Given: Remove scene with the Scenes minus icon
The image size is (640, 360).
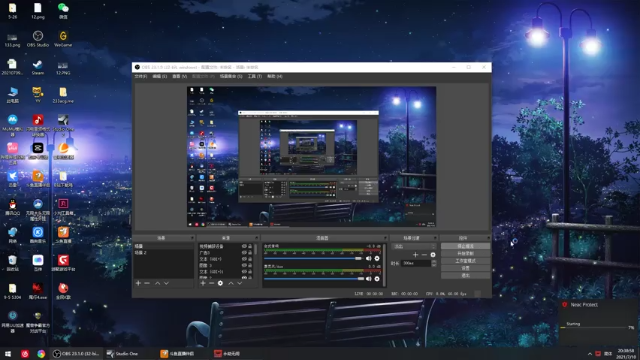Looking at the screenshot, I should [147, 283].
